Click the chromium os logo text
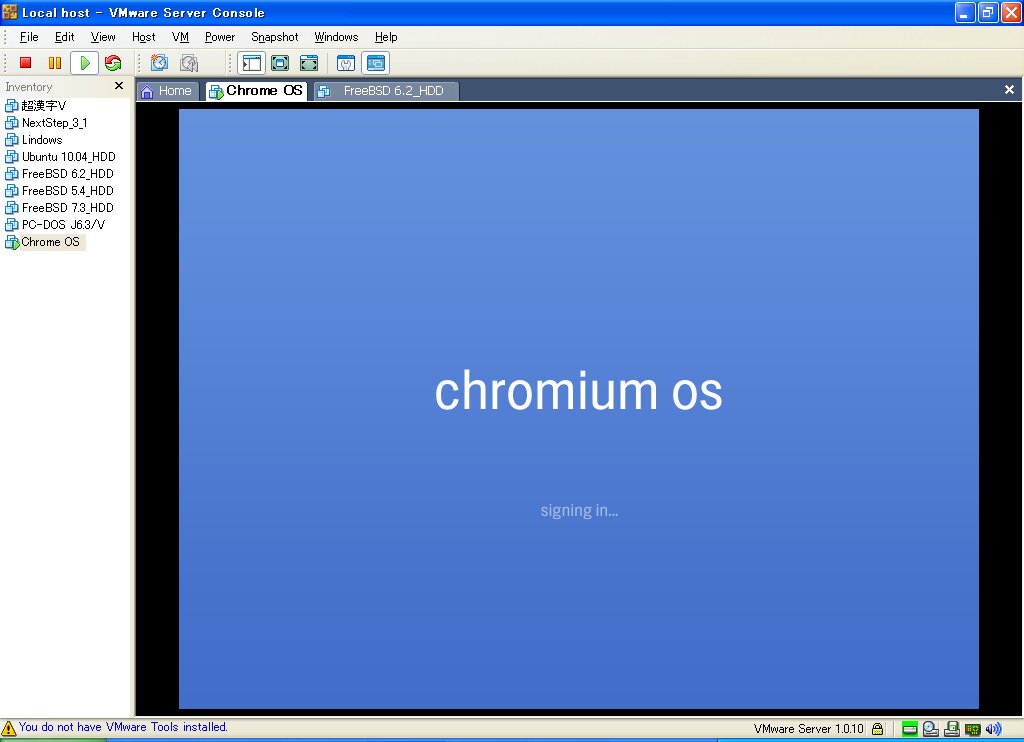1024x742 pixels. [x=579, y=391]
